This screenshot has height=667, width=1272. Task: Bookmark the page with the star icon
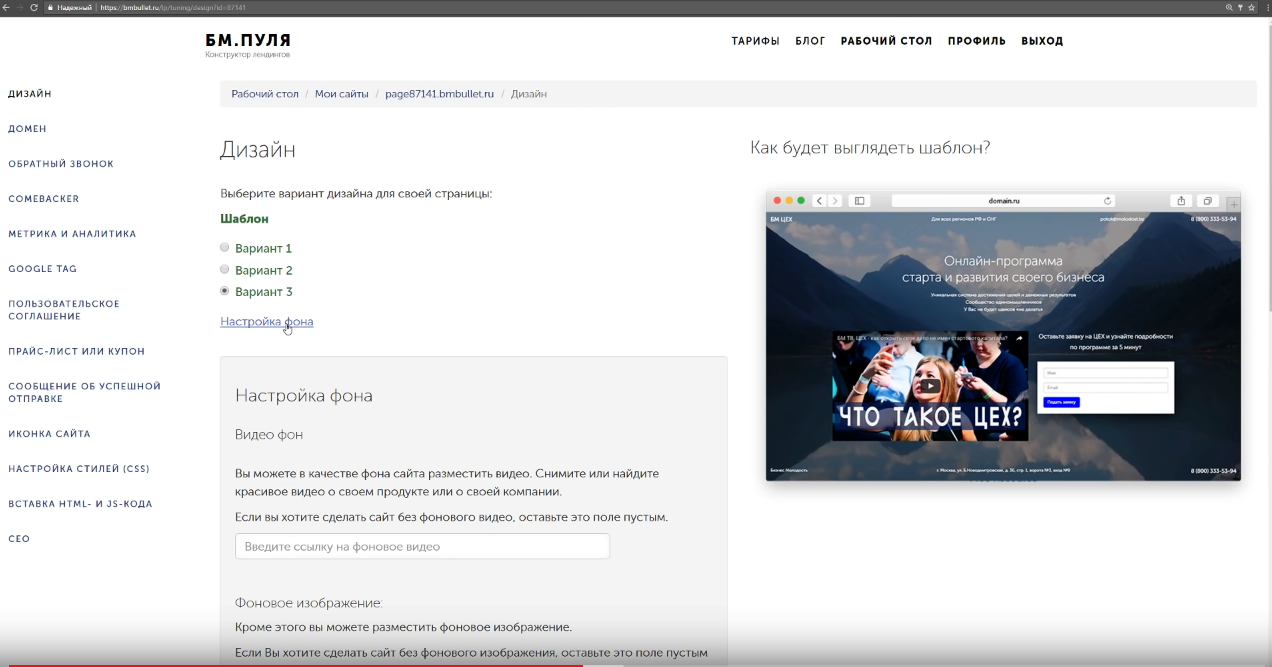[x=1251, y=7]
